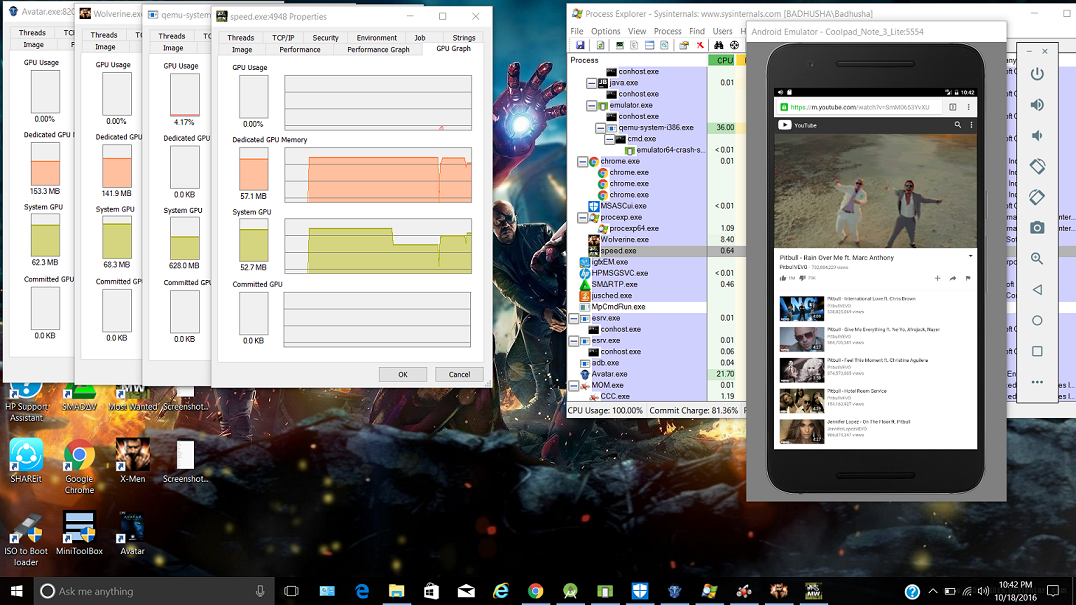Screen dimensions: 1076x605
Task: Click the plus add-to icon under YouTube video
Action: (937, 278)
